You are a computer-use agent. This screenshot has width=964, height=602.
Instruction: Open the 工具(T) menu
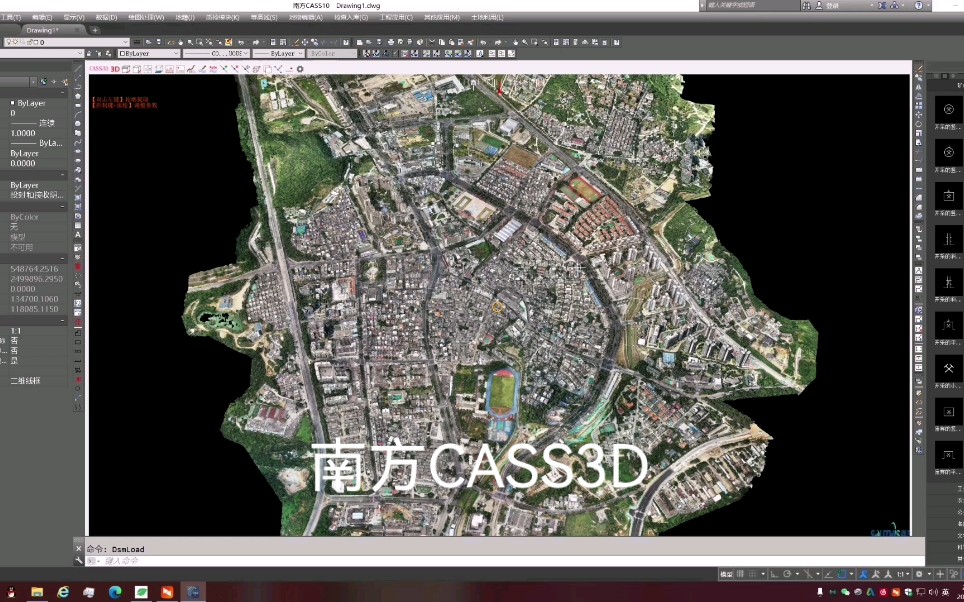(x=9, y=16)
